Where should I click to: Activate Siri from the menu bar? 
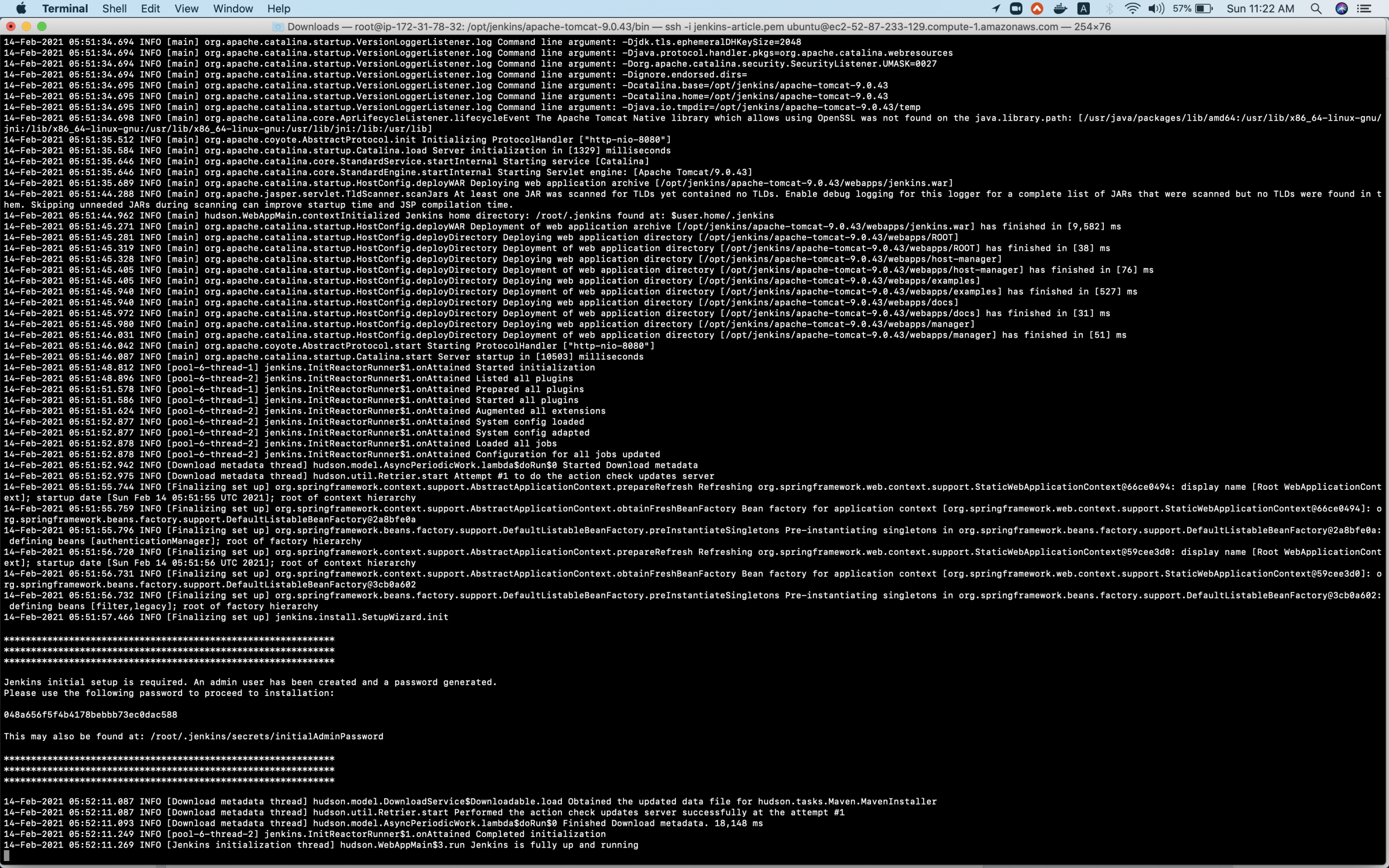click(x=1341, y=9)
